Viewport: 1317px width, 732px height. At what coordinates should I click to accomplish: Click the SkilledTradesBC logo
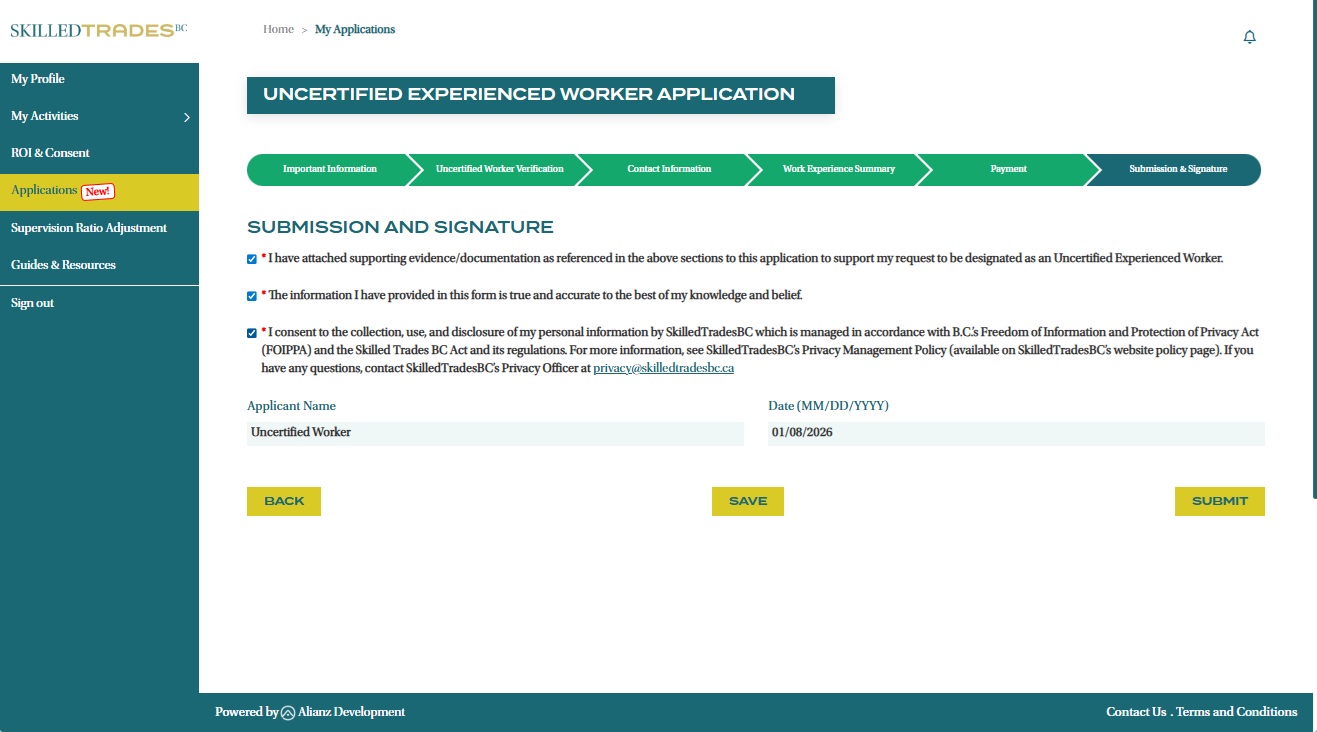coord(98,30)
